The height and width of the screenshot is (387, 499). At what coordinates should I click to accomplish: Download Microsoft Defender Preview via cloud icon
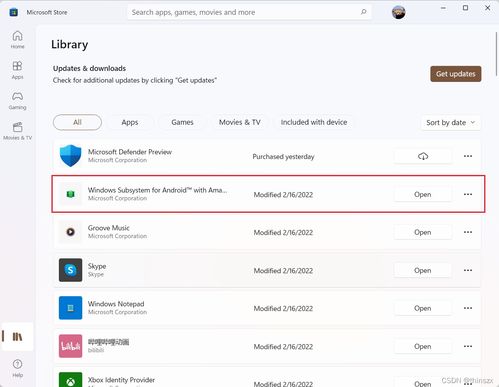[x=423, y=156]
